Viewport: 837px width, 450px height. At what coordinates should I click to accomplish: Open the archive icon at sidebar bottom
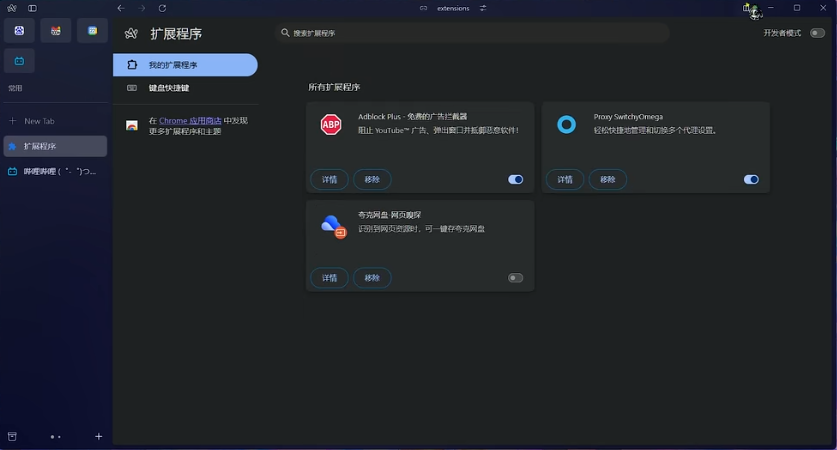click(x=12, y=437)
